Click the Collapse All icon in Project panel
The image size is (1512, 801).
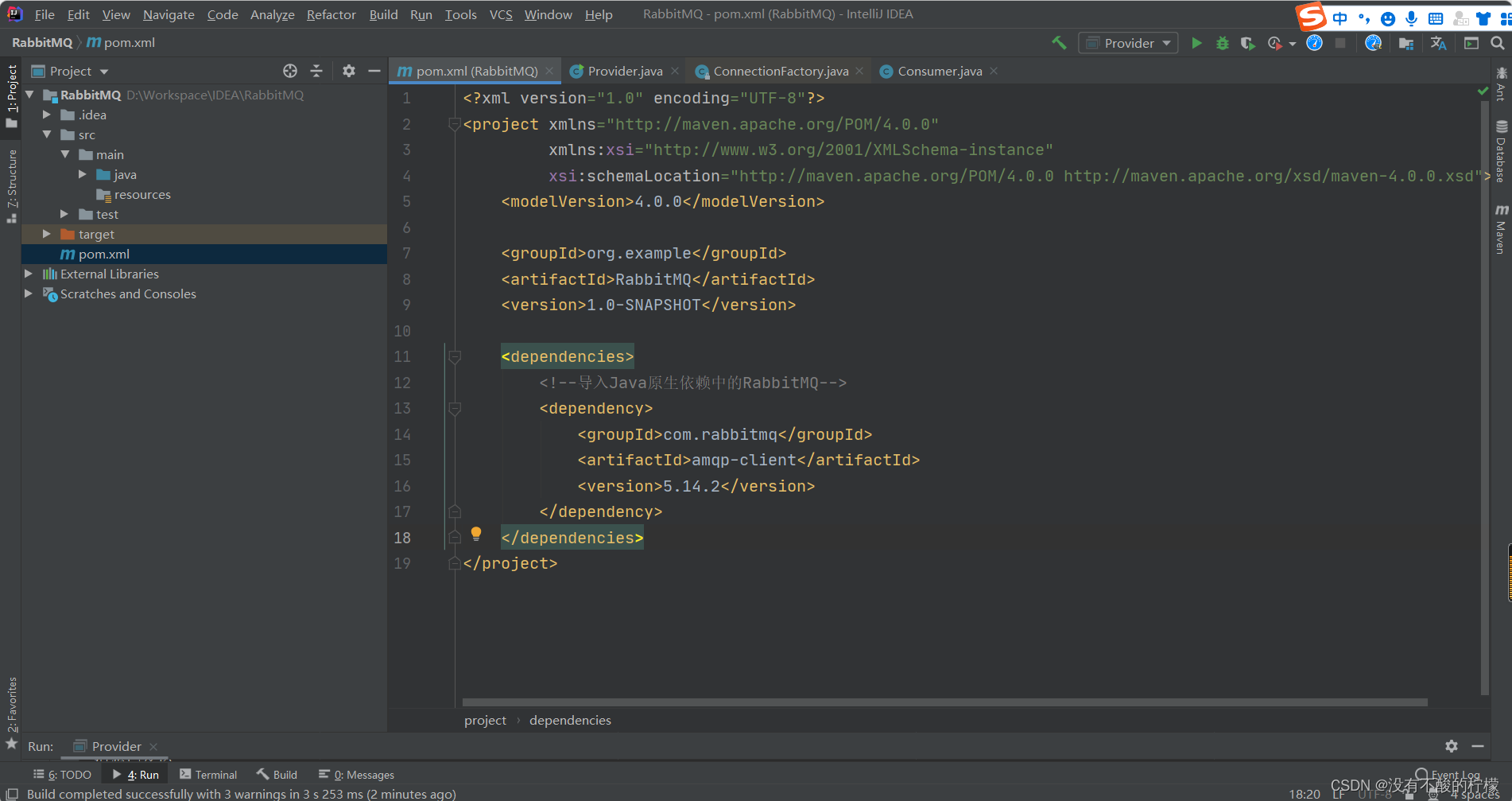click(316, 71)
